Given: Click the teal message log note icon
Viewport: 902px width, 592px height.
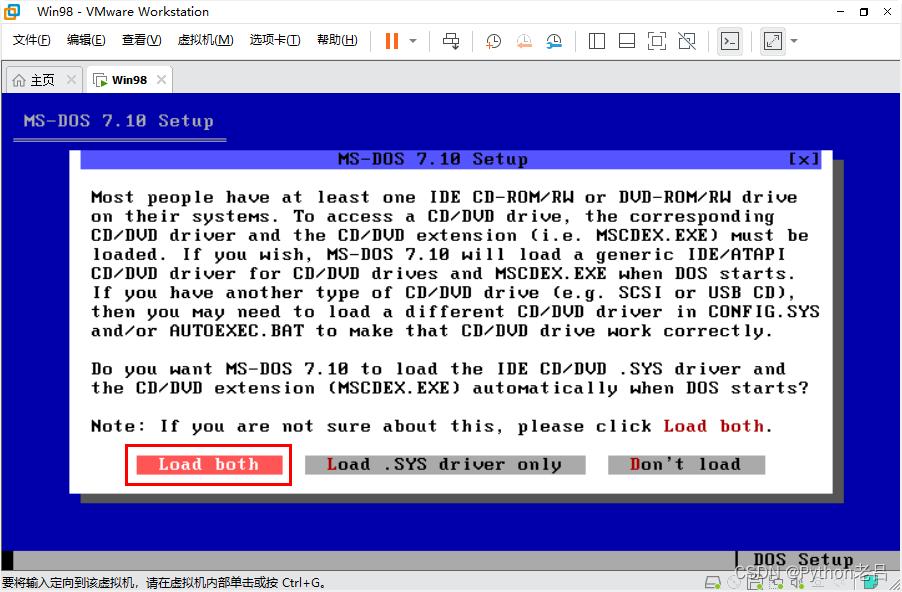Looking at the screenshot, I should 871,583.
